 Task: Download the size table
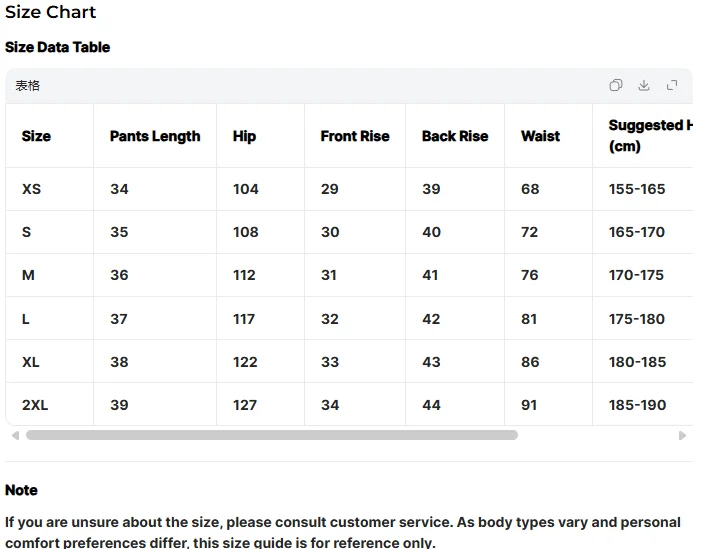pos(644,86)
